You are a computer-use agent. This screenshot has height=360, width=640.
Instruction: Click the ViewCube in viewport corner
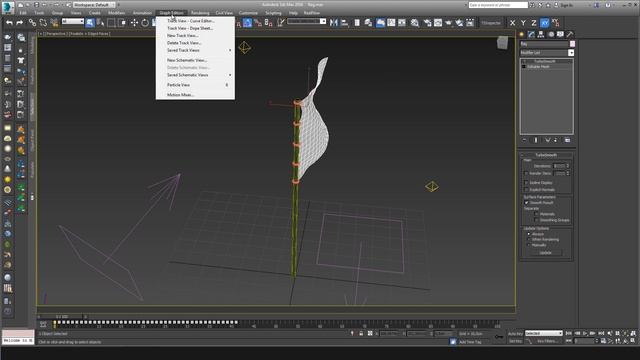click(502, 42)
